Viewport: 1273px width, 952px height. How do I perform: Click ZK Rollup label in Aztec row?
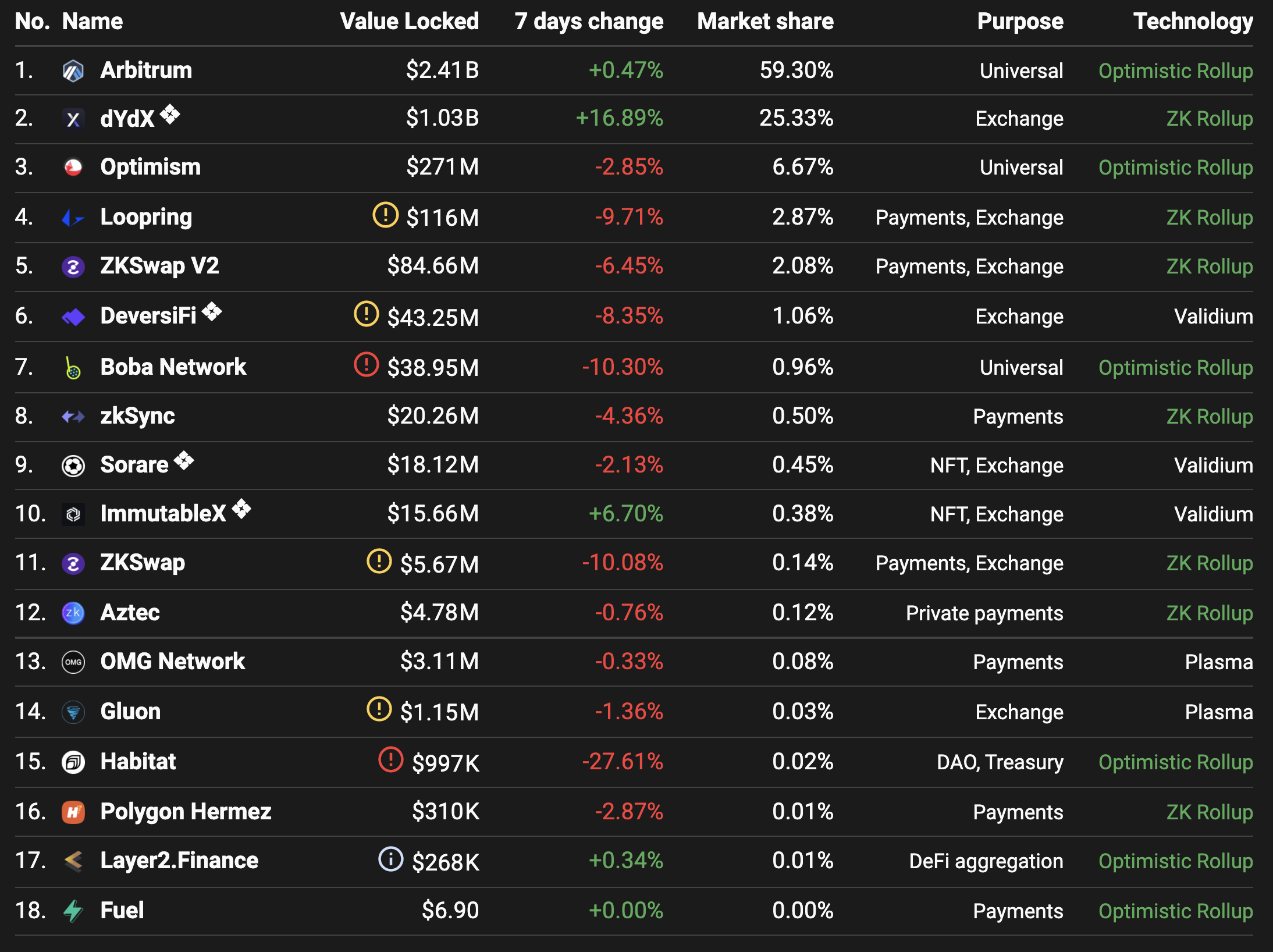(1210, 613)
